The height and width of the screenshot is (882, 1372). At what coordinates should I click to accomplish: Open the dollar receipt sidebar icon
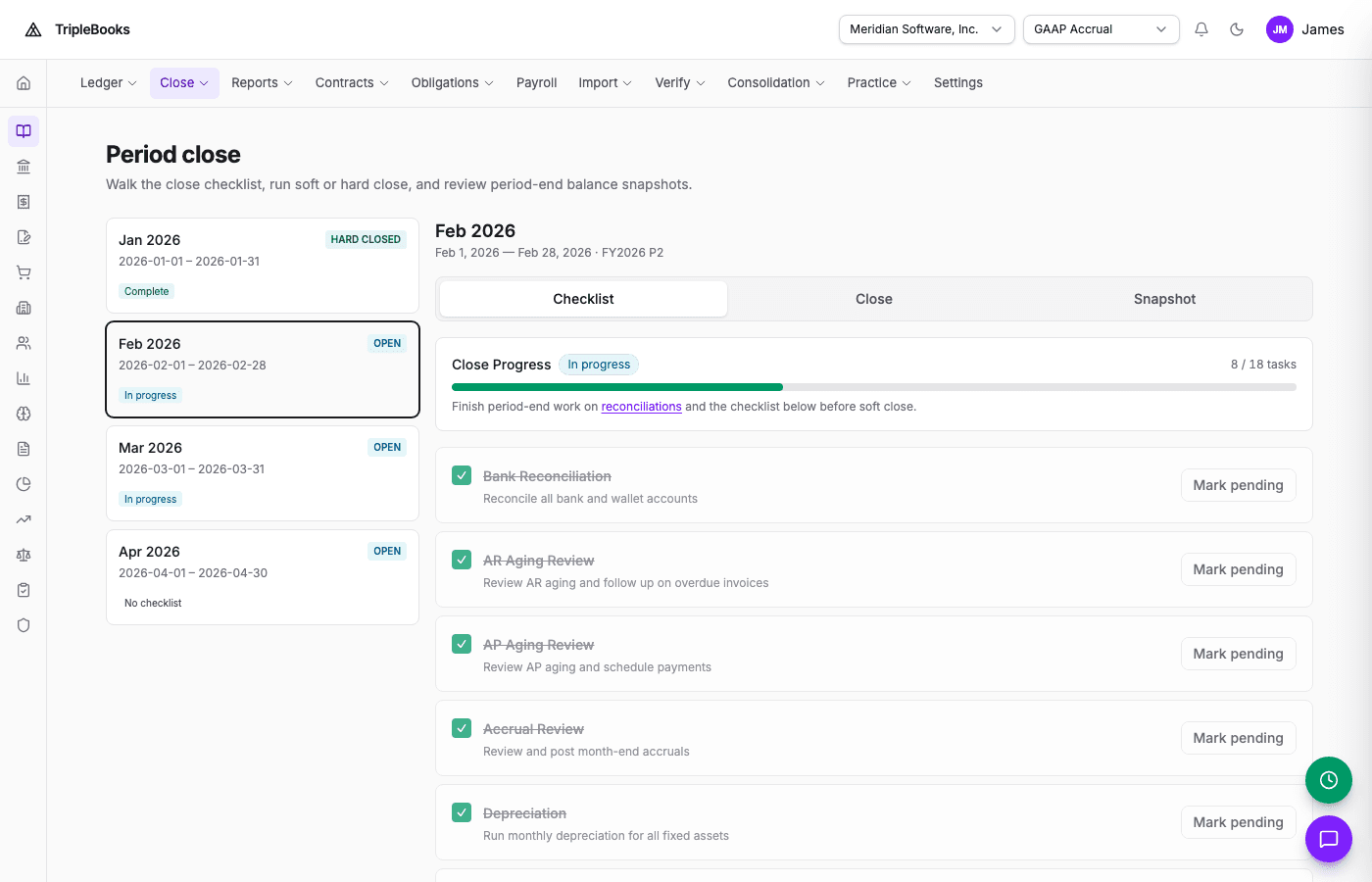tap(24, 202)
